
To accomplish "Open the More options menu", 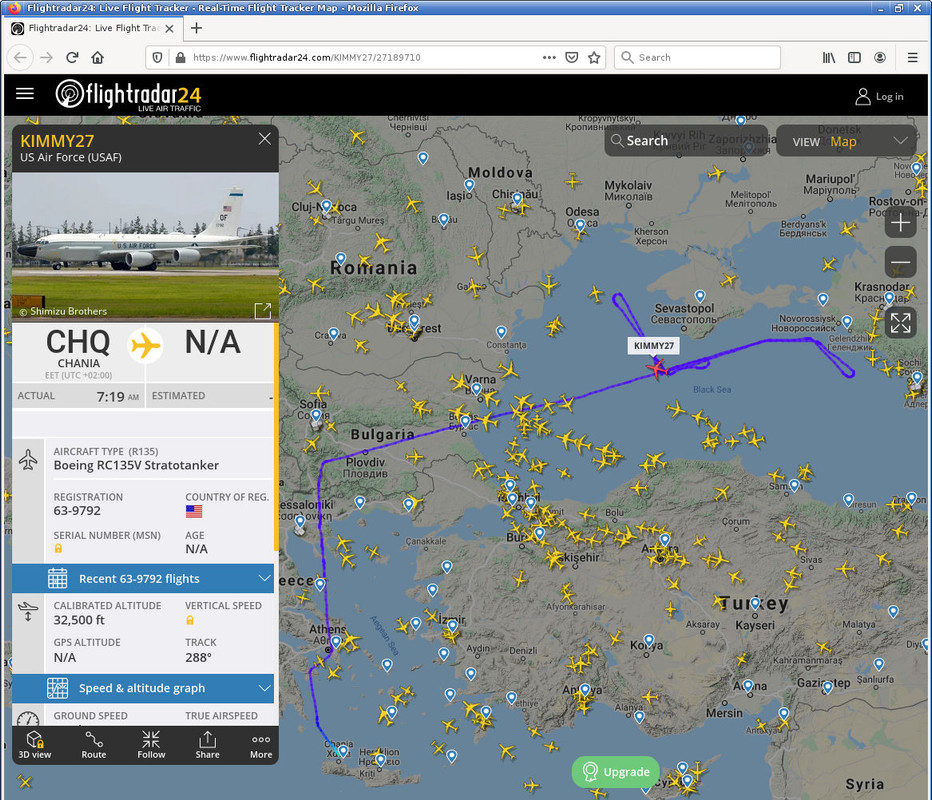I will (261, 745).
